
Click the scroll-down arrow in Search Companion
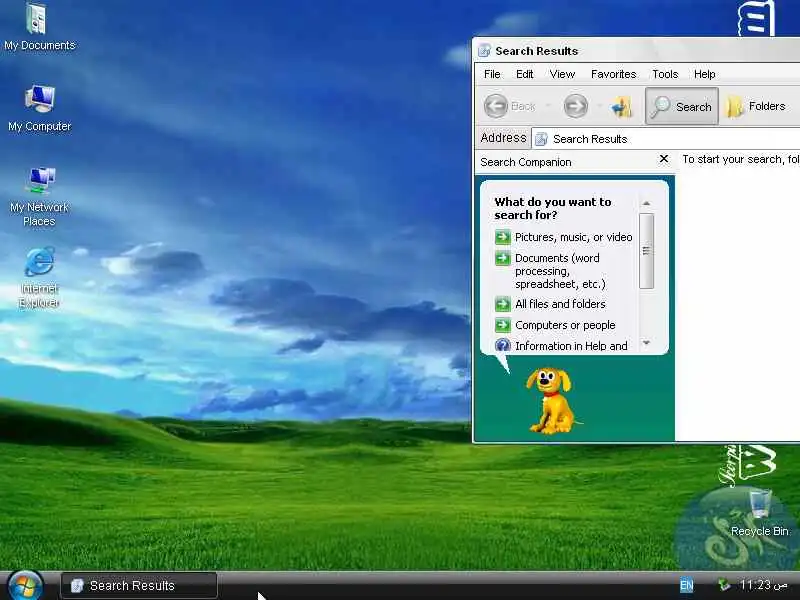646,343
